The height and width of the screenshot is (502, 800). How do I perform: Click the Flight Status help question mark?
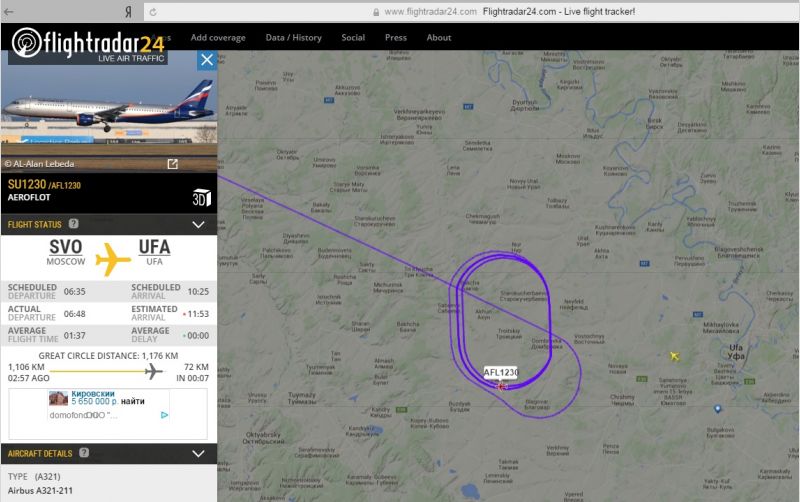pyautogui.click(x=73, y=223)
